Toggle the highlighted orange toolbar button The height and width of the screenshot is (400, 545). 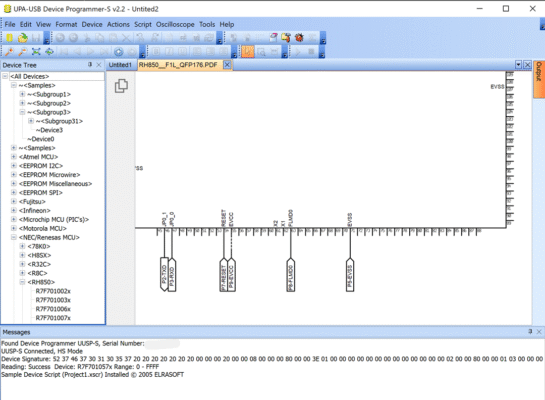pos(247,52)
